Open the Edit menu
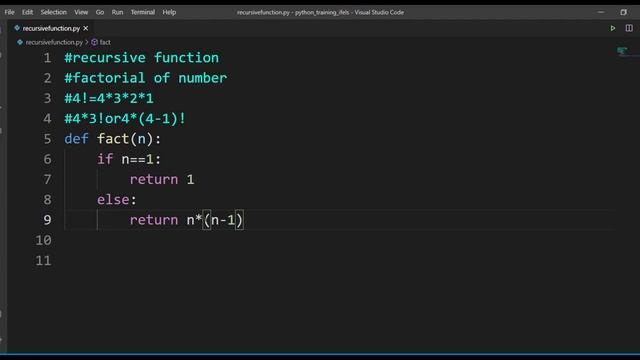Image resolution: width=640 pixels, height=360 pixels. 27,12
